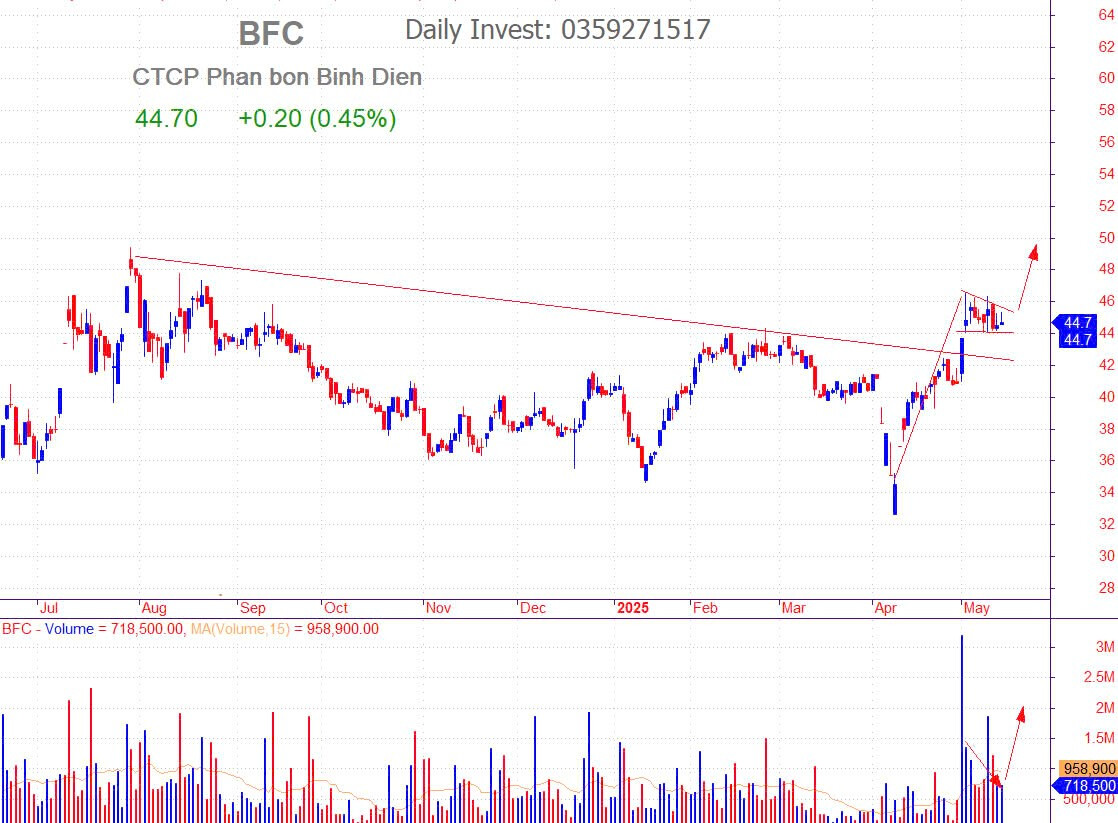Select the 2M volume axis label

pyautogui.click(x=1105, y=707)
